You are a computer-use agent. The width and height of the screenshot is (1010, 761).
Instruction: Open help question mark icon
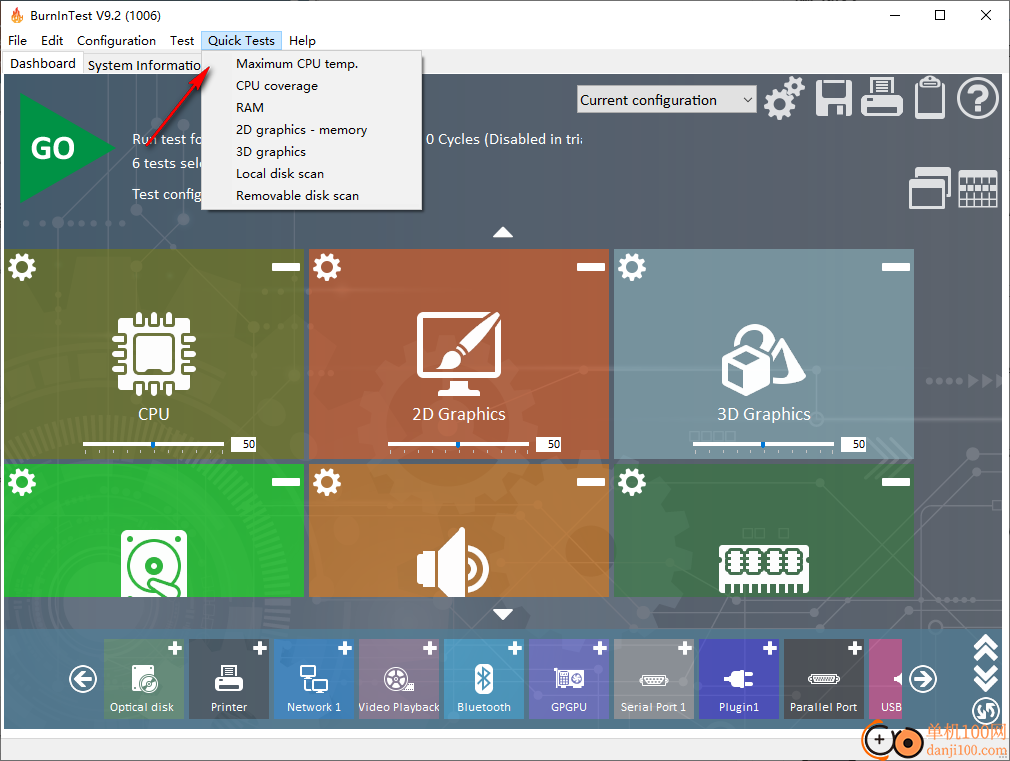click(x=977, y=98)
